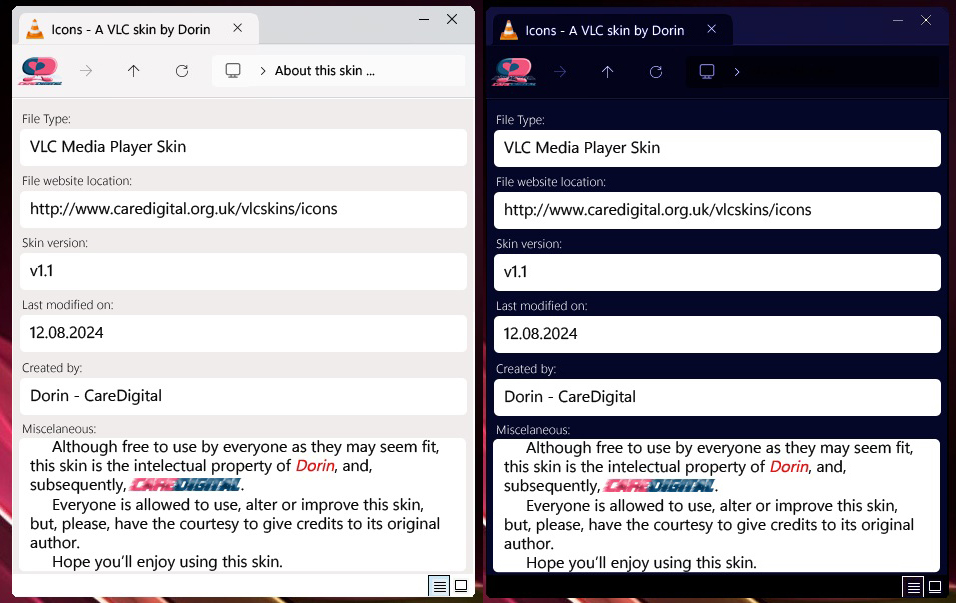Close the tab in the dark window

coord(712,29)
